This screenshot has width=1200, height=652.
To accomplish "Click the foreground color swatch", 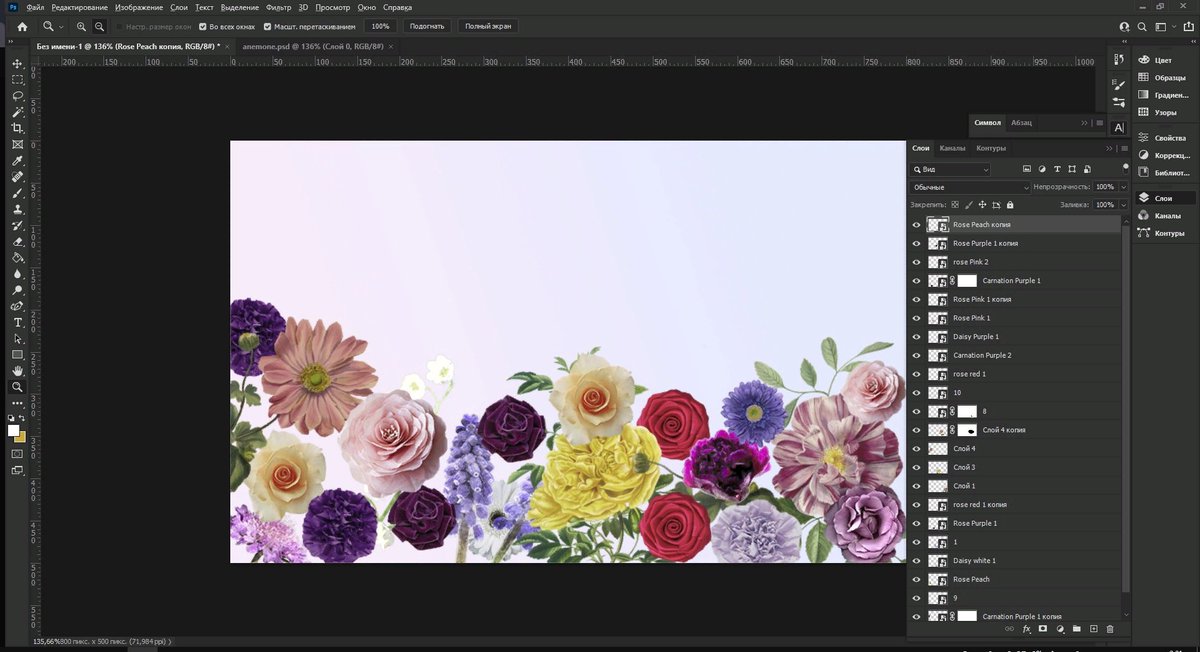I will [x=14, y=431].
